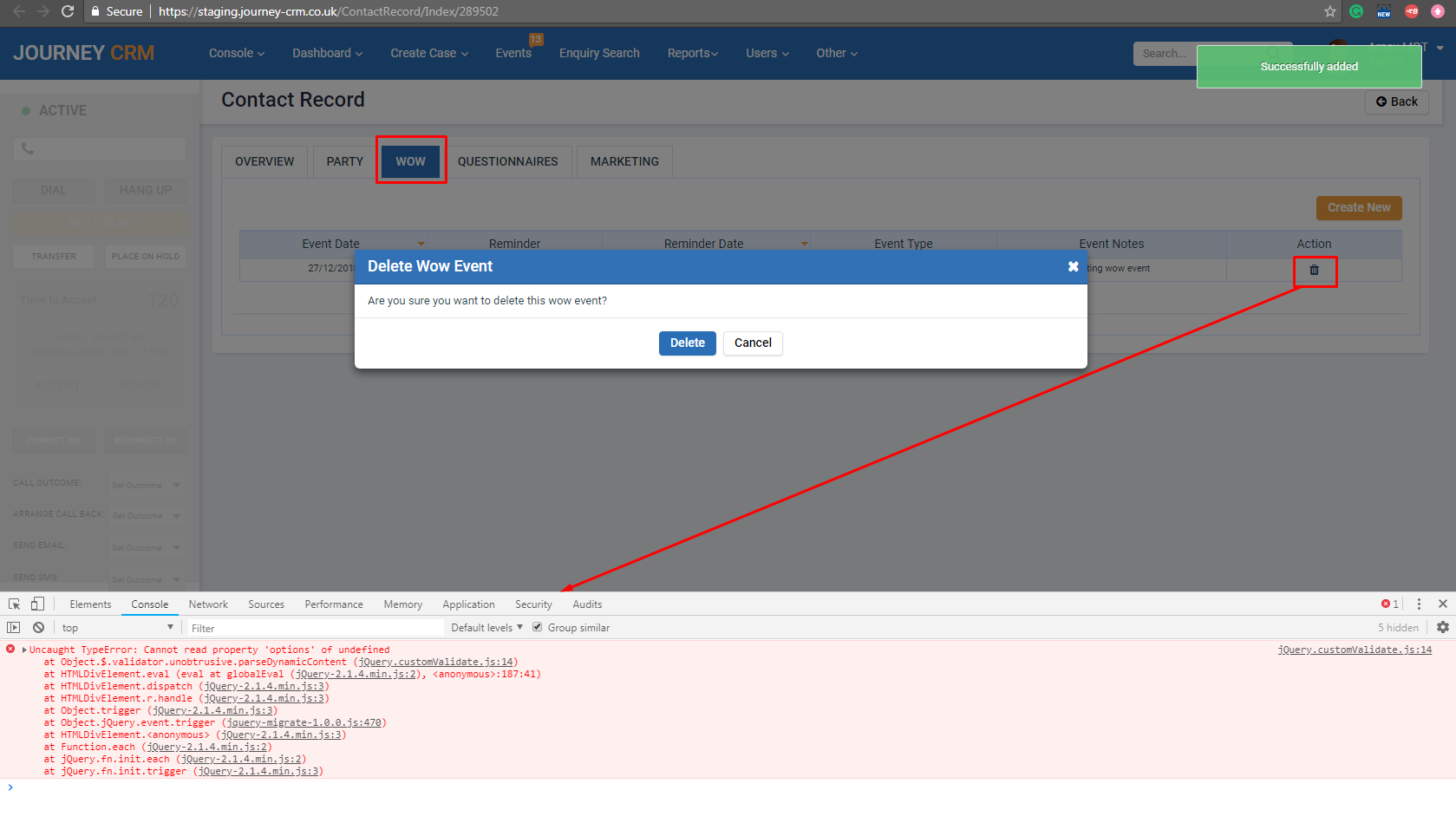Open the green Grammarly extension icon
Screen dimensions: 1456x836
1356,11
